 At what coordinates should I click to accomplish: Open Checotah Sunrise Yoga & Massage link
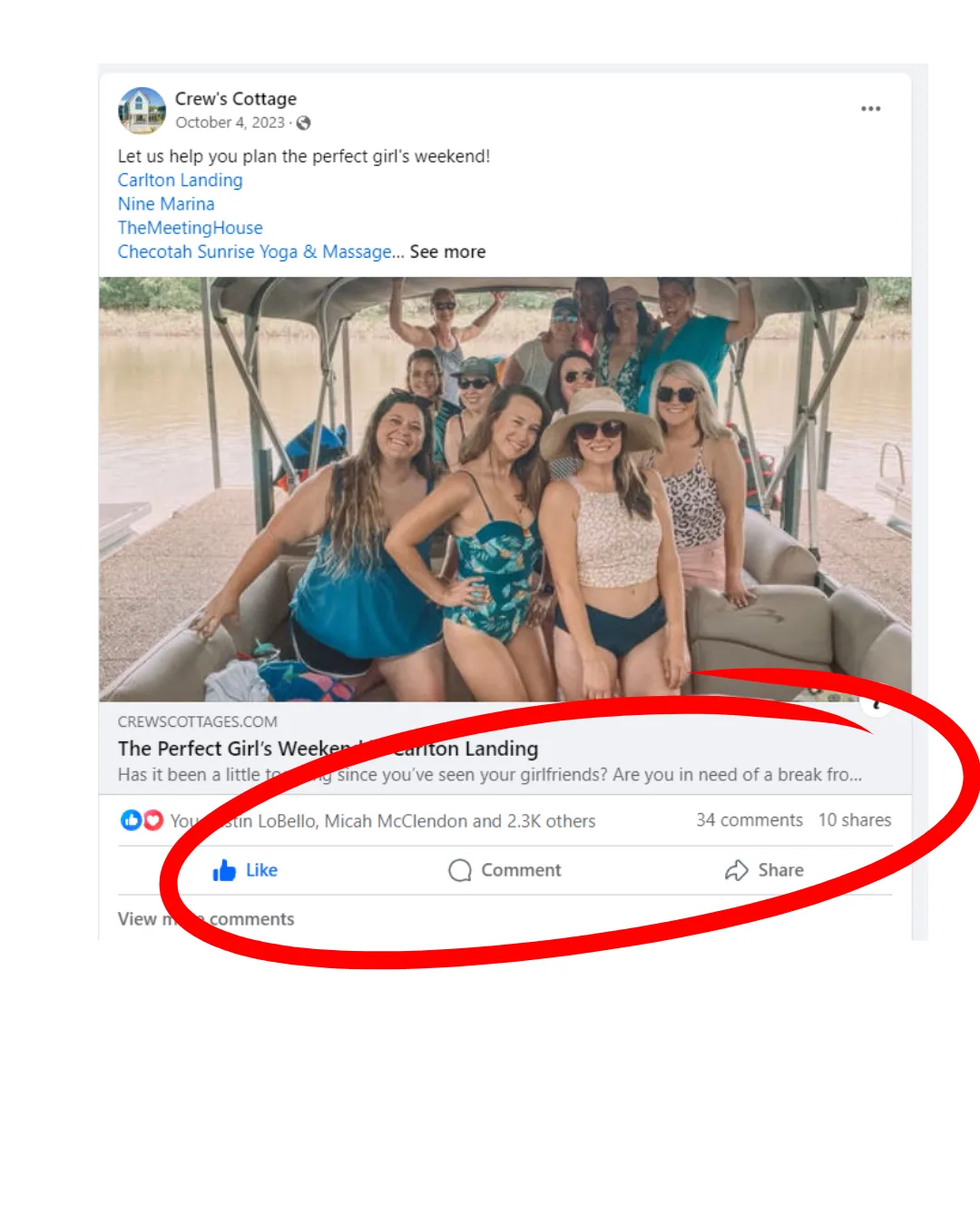coord(254,252)
